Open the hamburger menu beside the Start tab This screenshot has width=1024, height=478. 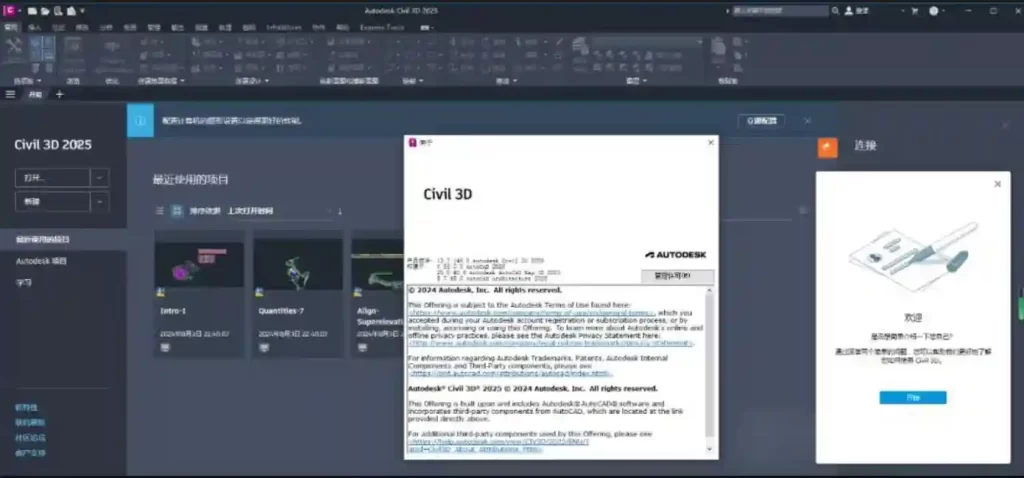(x=11, y=94)
